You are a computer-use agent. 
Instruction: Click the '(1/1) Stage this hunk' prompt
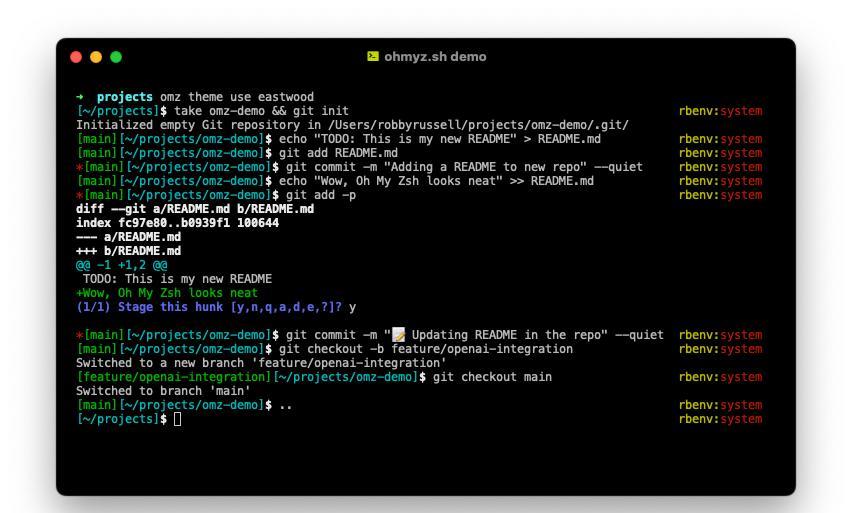tap(209, 307)
